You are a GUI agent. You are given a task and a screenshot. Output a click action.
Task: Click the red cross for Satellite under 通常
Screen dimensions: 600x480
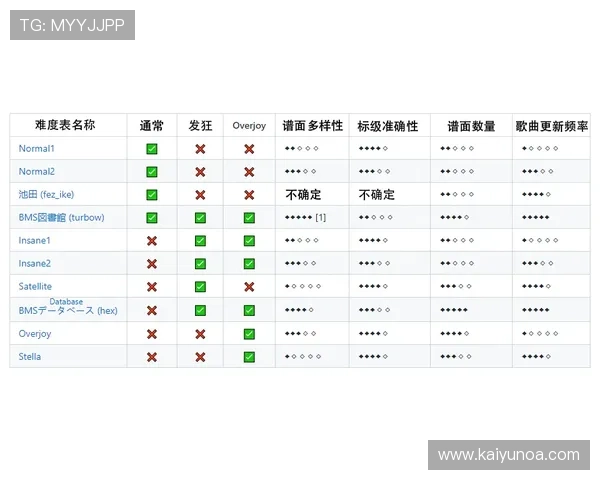tap(152, 287)
